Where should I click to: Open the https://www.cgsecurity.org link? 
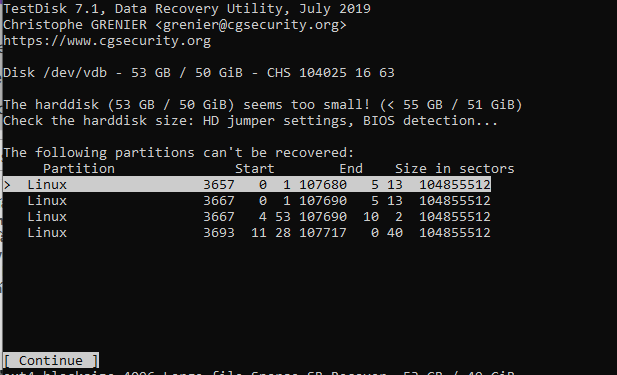[107, 41]
